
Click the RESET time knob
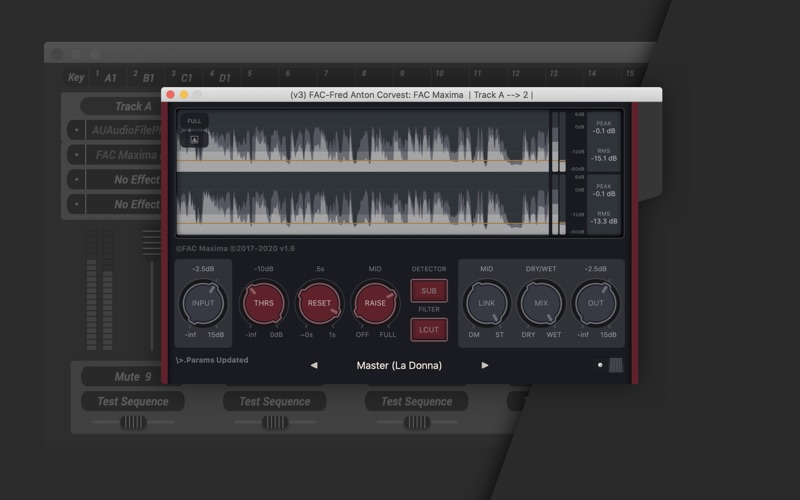pyautogui.click(x=319, y=303)
